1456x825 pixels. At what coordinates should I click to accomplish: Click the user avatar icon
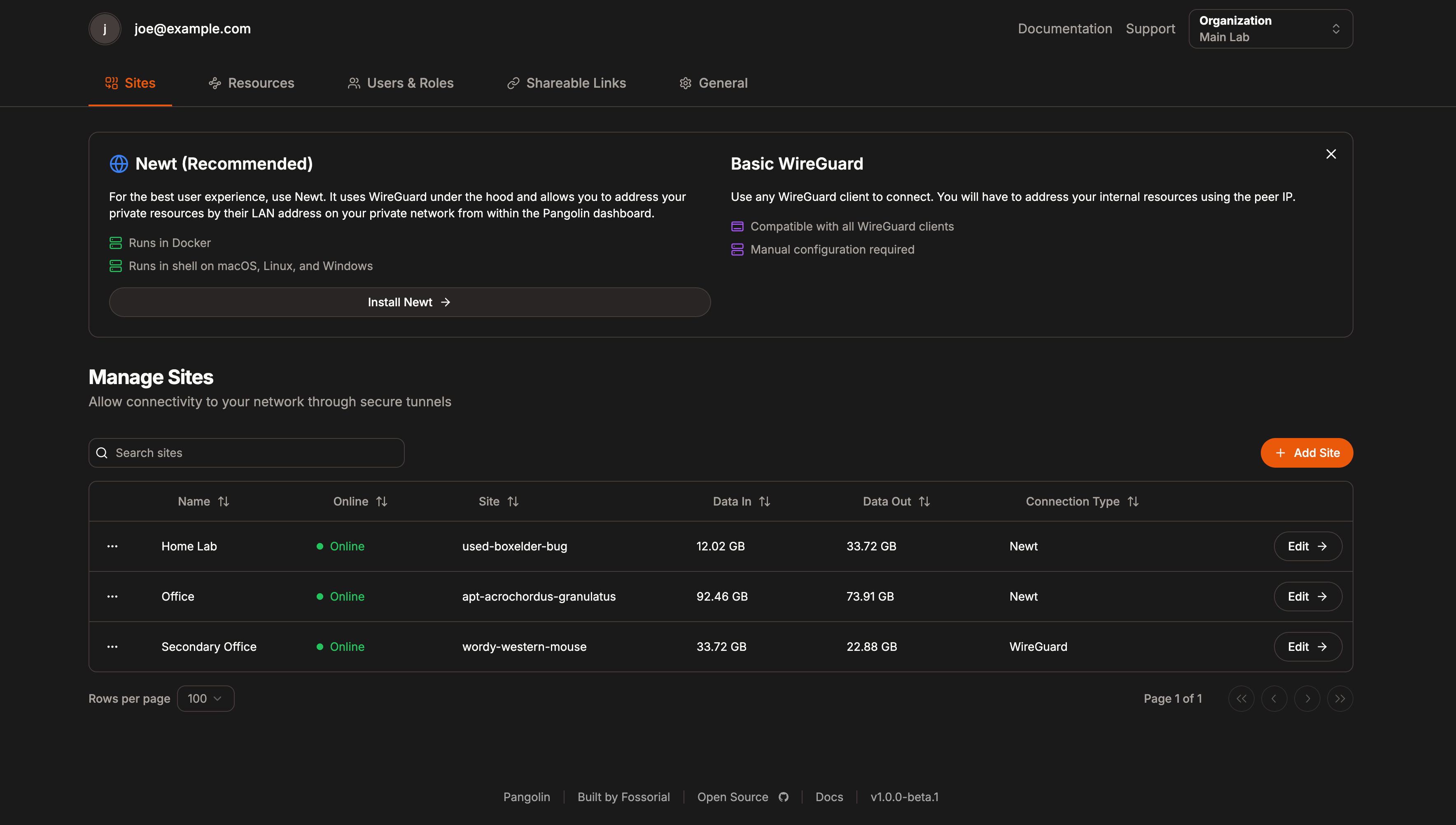coord(105,28)
